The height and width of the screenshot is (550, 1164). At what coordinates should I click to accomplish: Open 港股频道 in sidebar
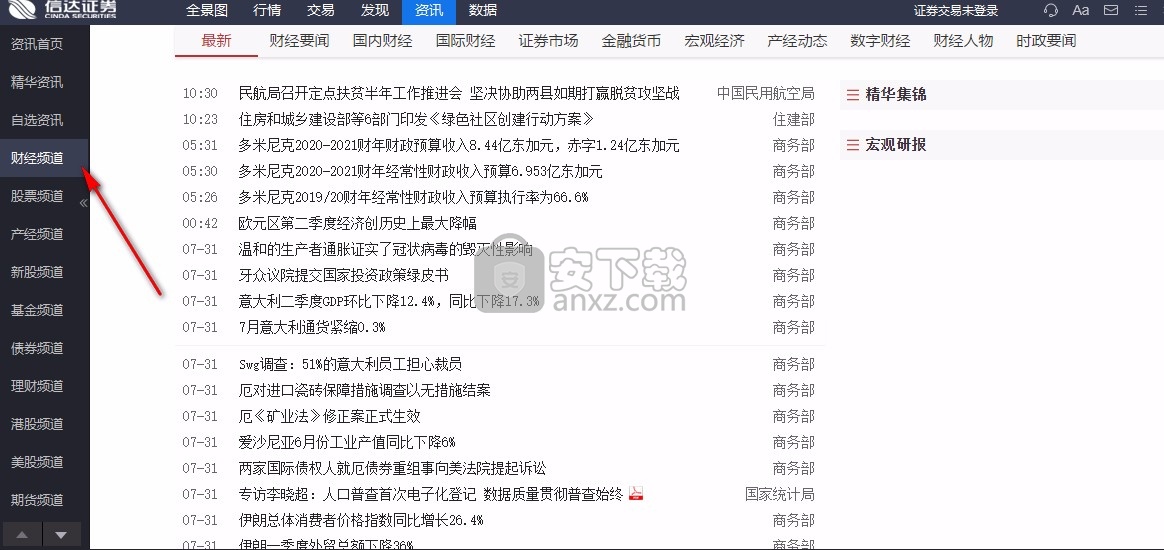(37, 425)
